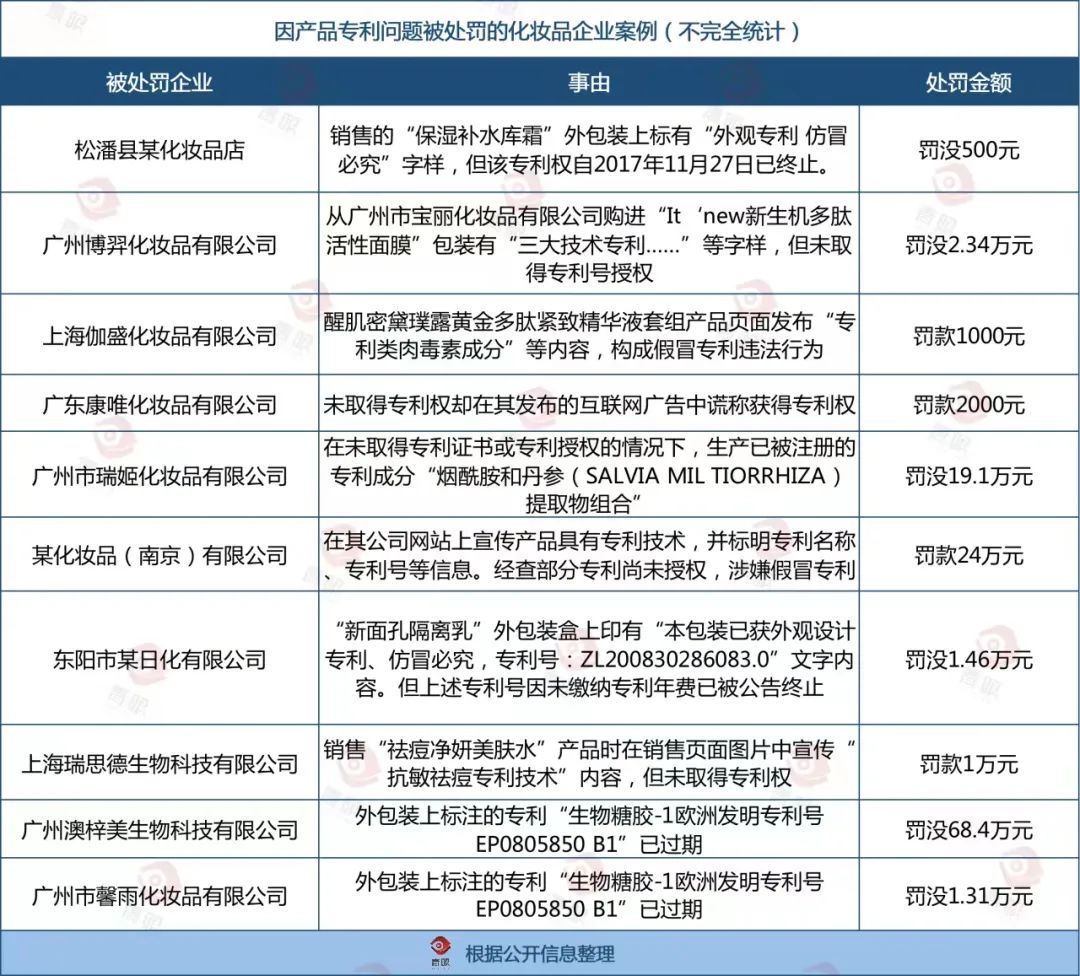This screenshot has height=976, width=1080.
Task: Click the company cell 广州市瑞姬化妆品有限公司
Action: (x=159, y=475)
